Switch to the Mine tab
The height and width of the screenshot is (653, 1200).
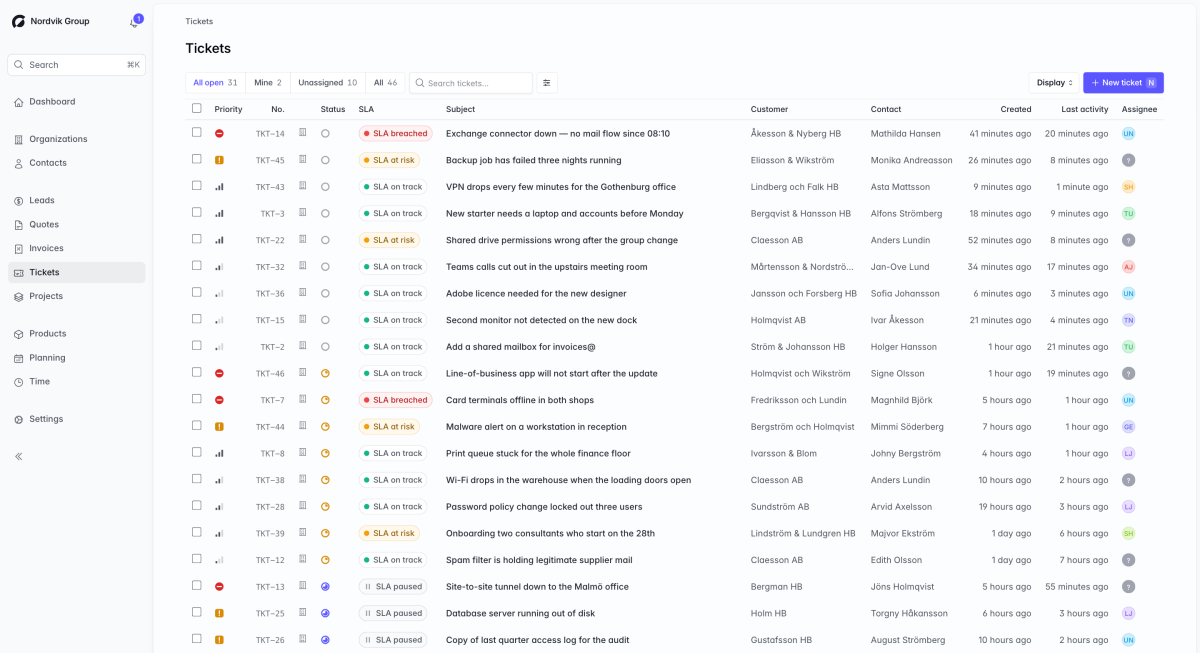pyautogui.click(x=268, y=83)
